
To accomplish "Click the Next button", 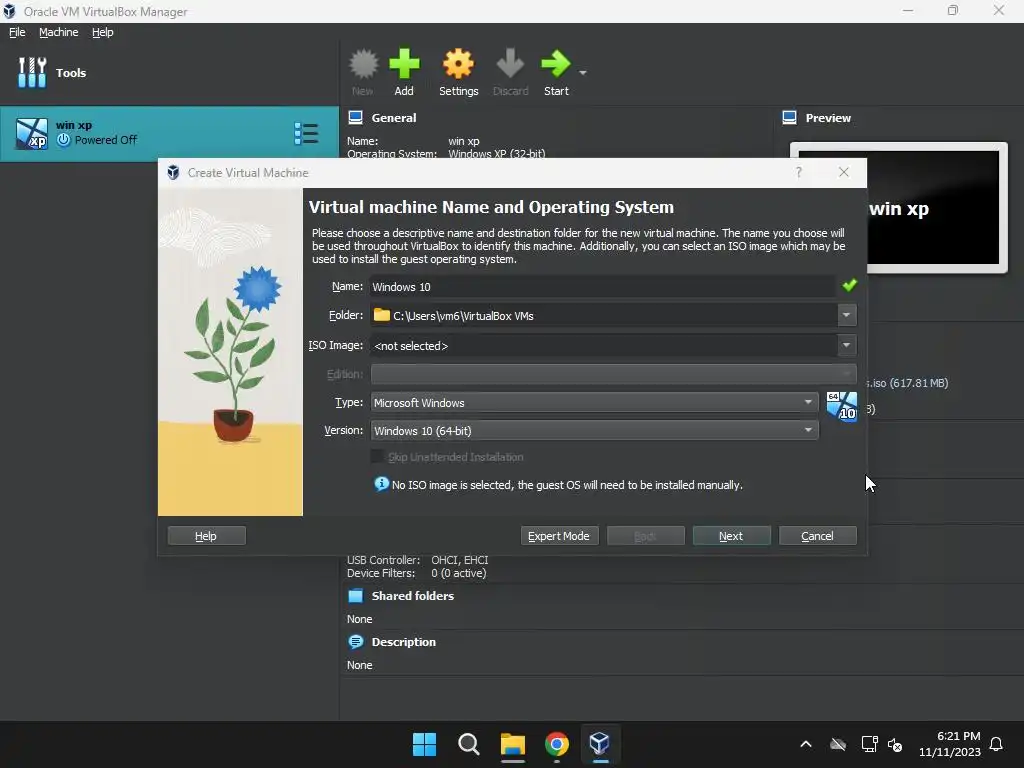I will click(731, 536).
